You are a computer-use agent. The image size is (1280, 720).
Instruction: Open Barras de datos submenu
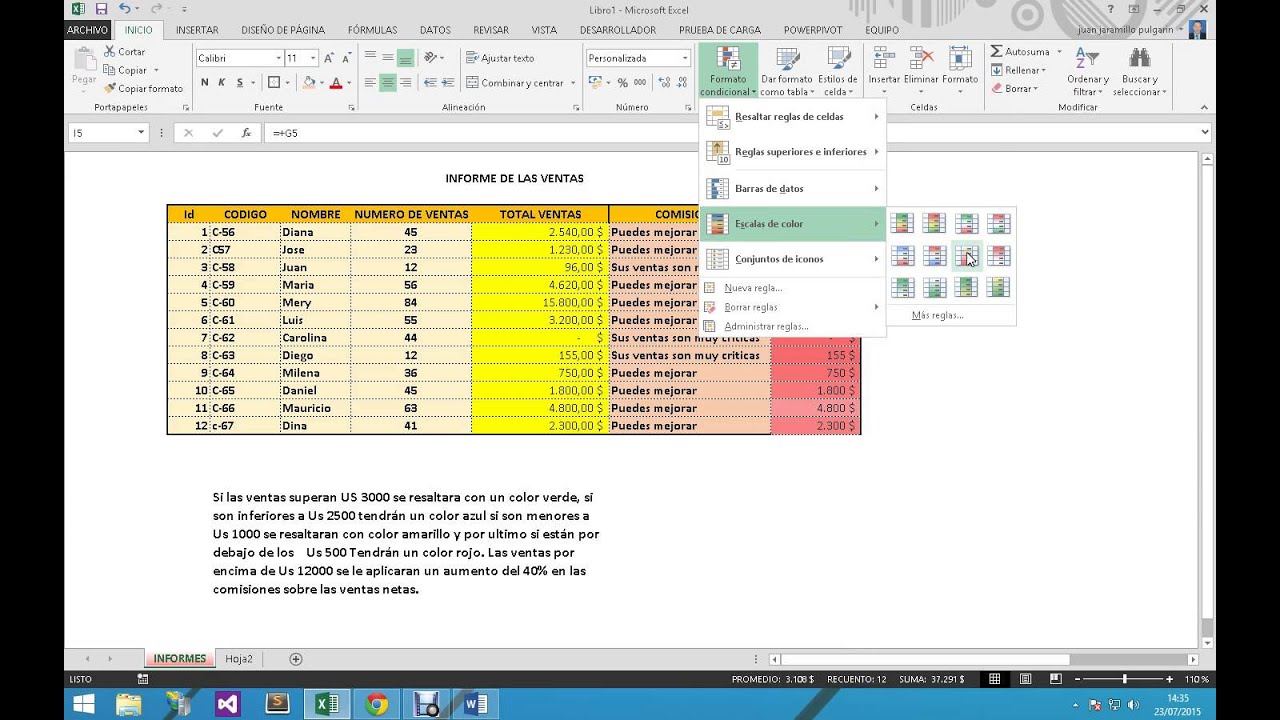(792, 188)
